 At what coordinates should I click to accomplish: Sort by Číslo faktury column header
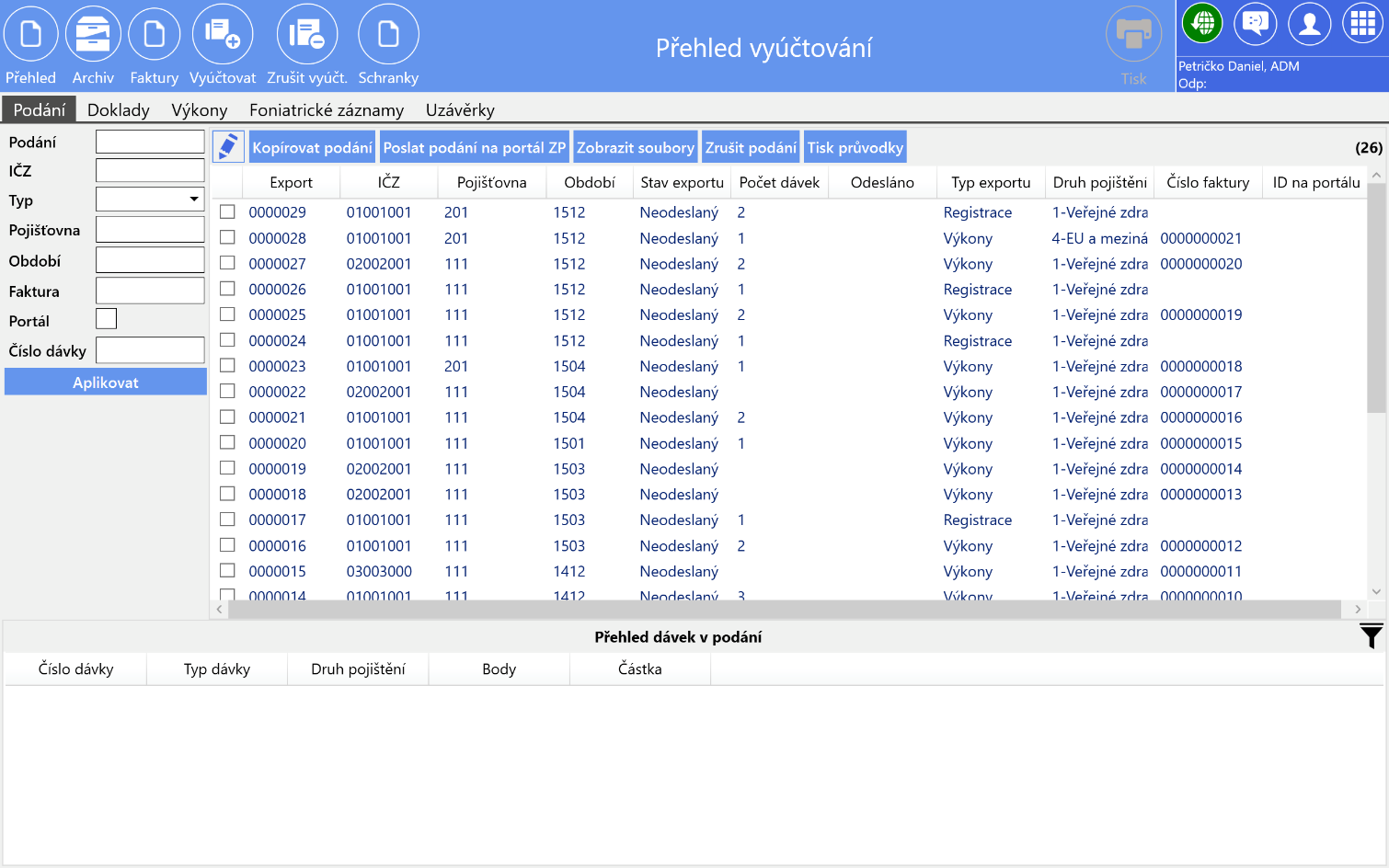(1208, 182)
